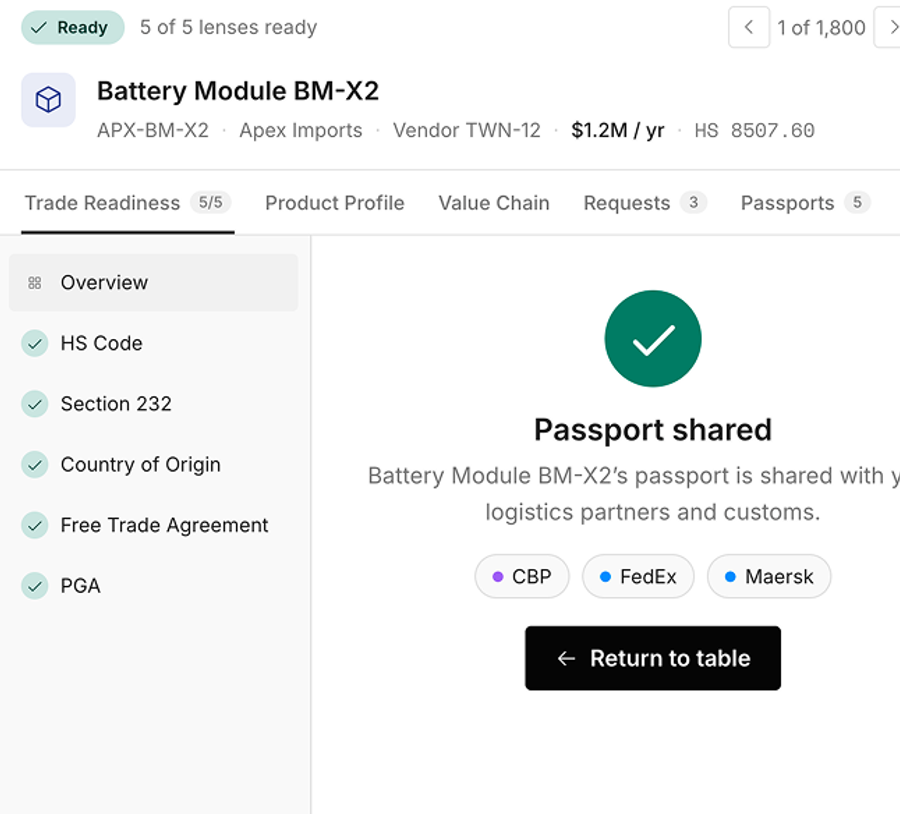This screenshot has height=814, width=900.
Task: Click the Country of Origin check icon
Action: (34, 464)
